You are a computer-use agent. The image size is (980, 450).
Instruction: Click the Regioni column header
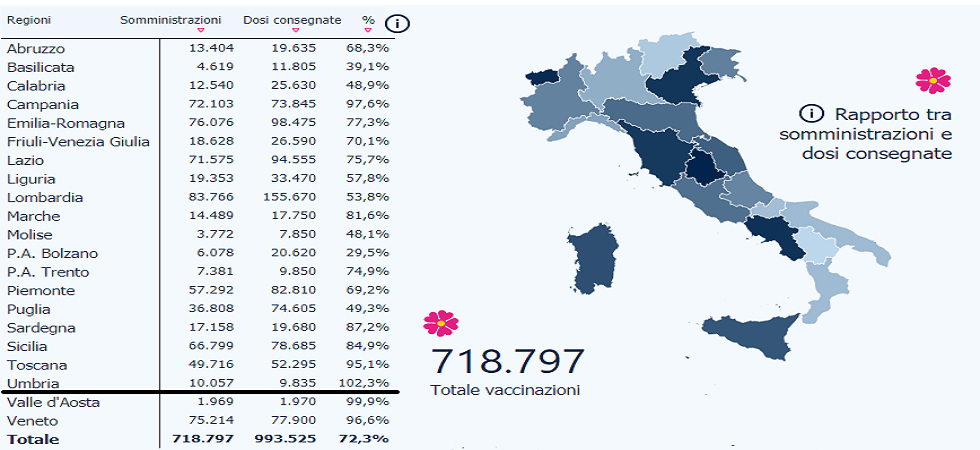[x=29, y=20]
